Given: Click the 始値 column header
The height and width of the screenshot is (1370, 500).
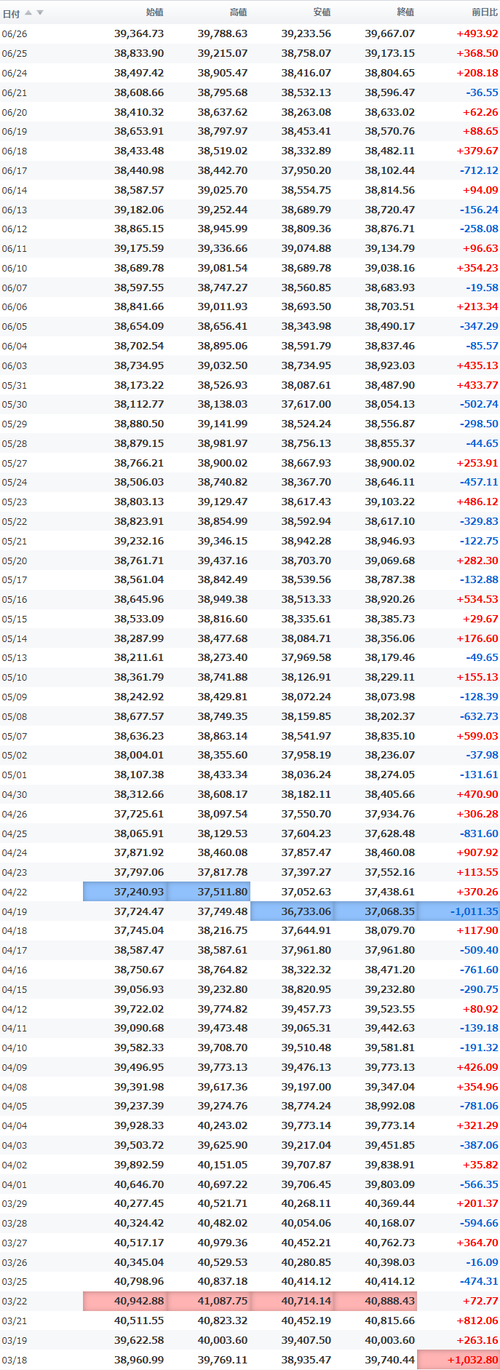Looking at the screenshot, I should (155, 13).
